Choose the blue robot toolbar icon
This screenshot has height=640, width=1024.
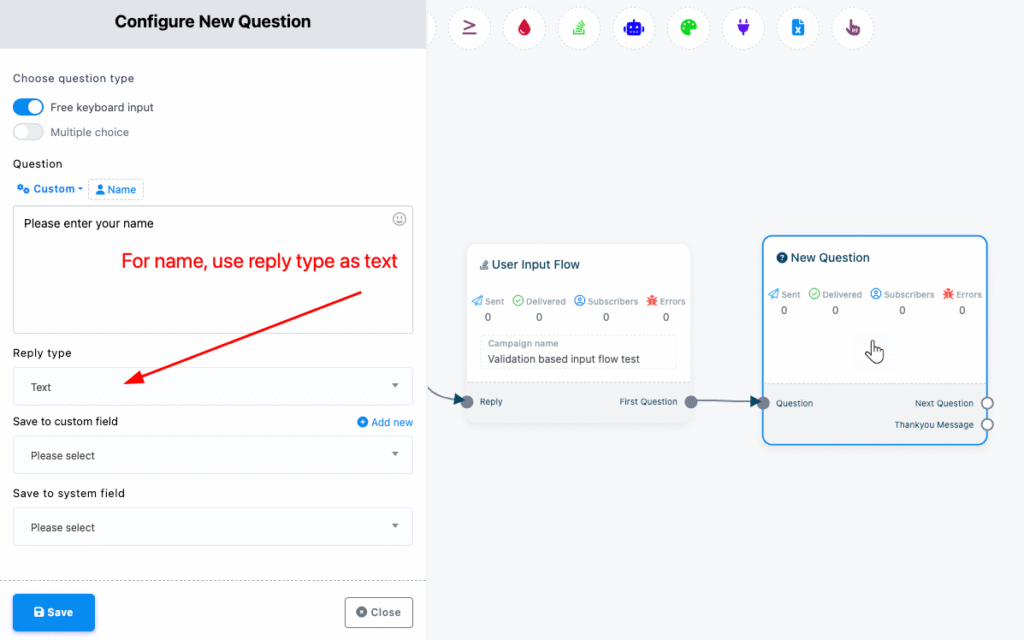(633, 28)
